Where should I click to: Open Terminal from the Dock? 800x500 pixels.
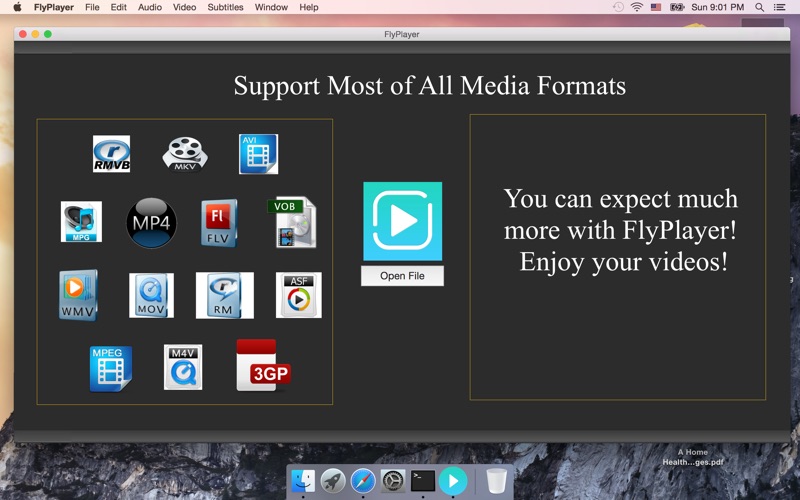423,481
